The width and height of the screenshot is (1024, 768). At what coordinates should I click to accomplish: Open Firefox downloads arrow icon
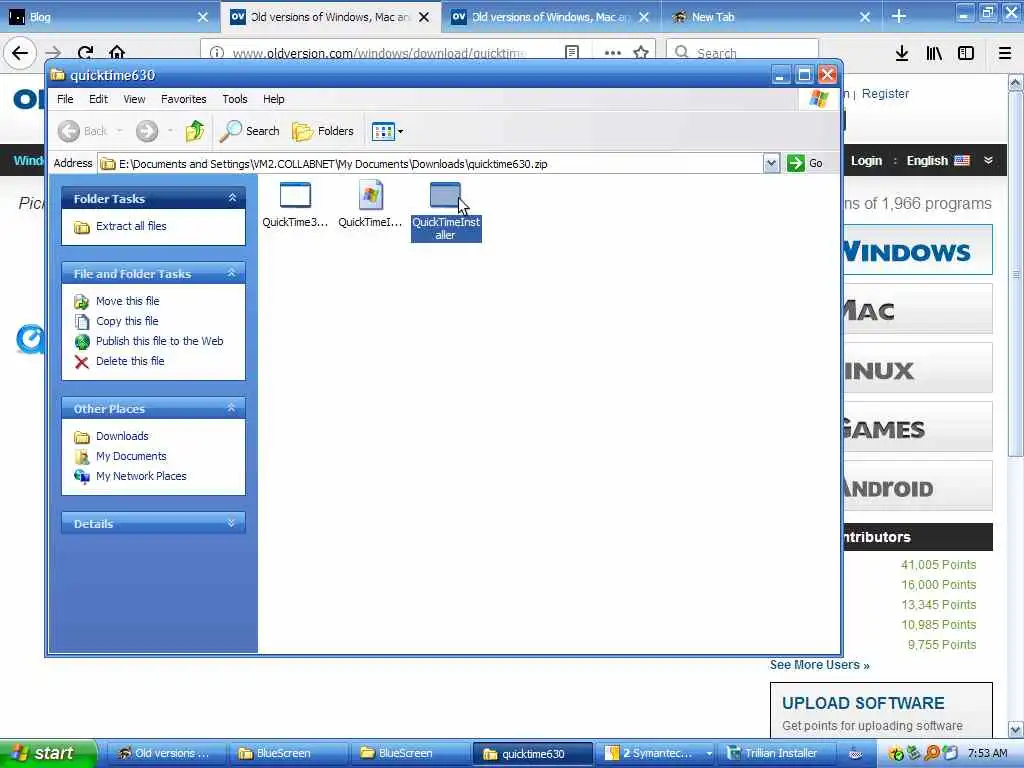pos(902,53)
